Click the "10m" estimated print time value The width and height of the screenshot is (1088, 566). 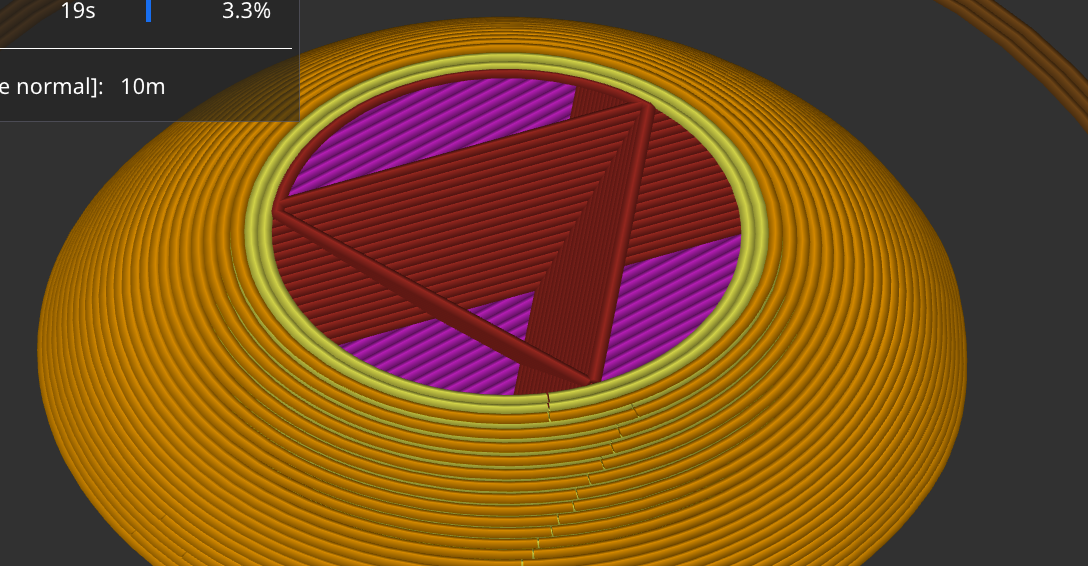coord(143,87)
